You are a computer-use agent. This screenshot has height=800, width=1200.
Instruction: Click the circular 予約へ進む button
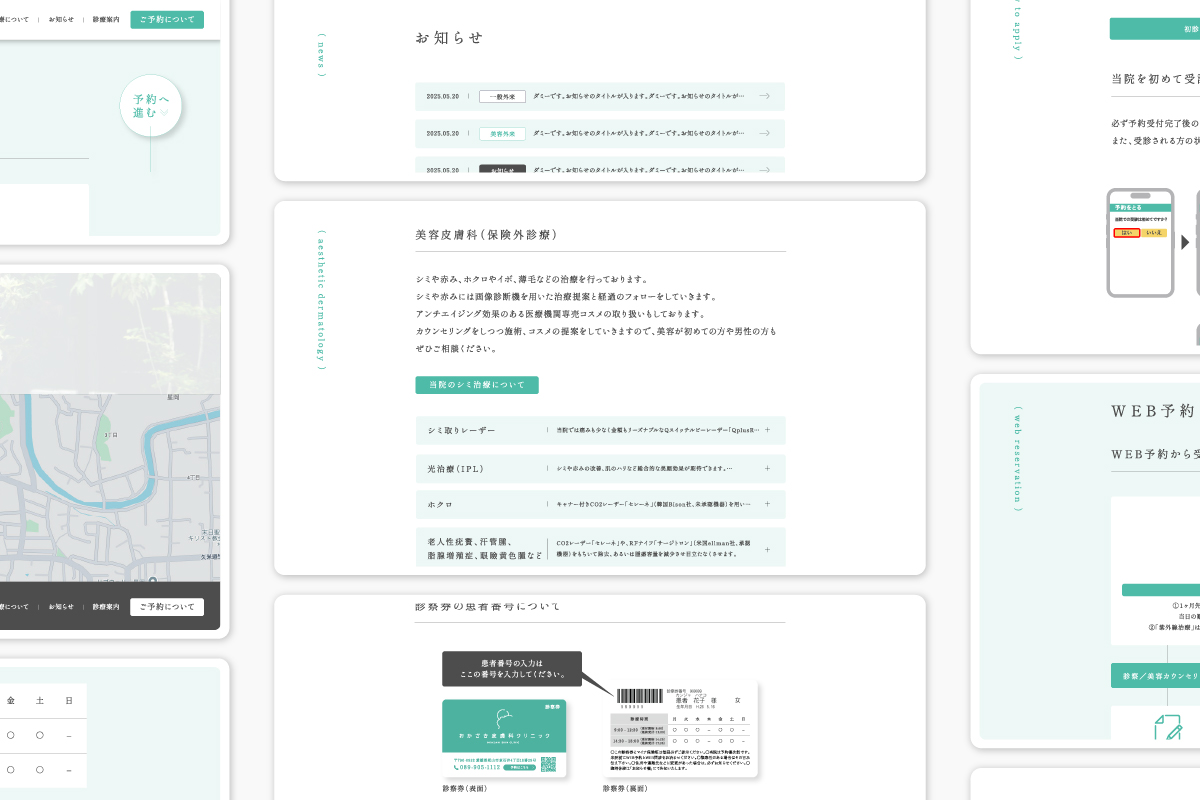pos(151,106)
